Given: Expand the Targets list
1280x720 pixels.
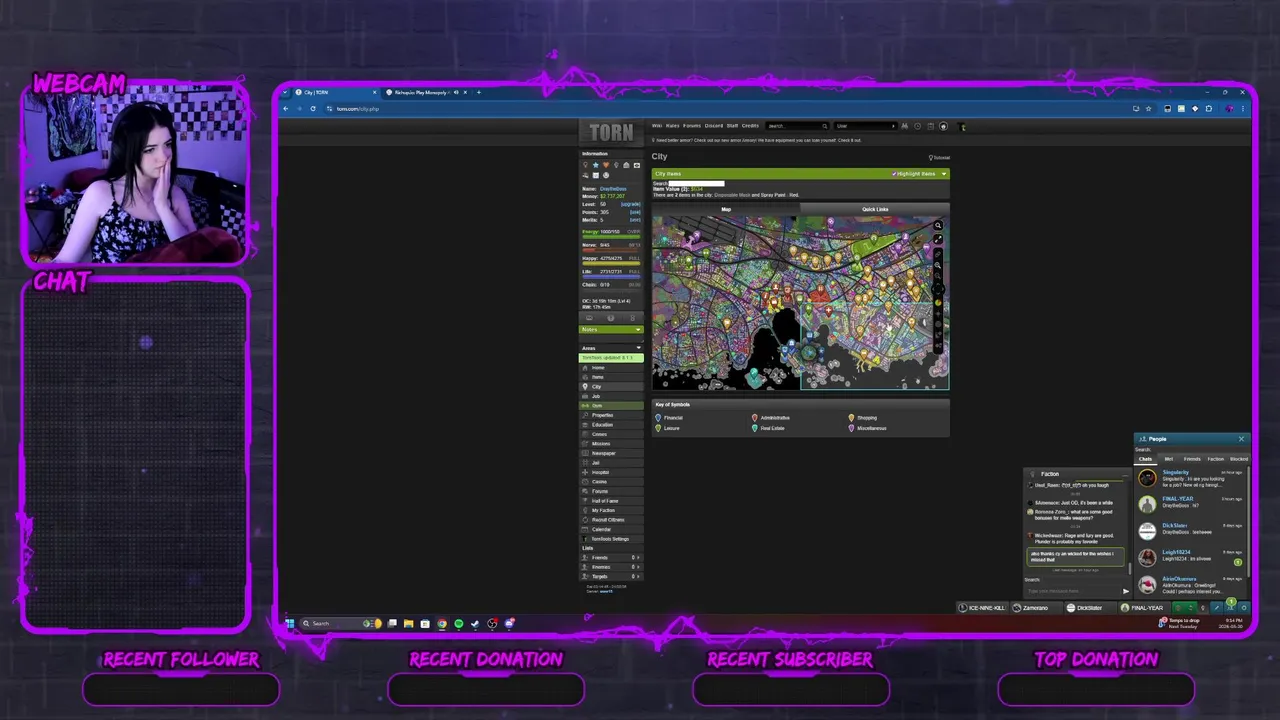Looking at the screenshot, I should point(611,577).
